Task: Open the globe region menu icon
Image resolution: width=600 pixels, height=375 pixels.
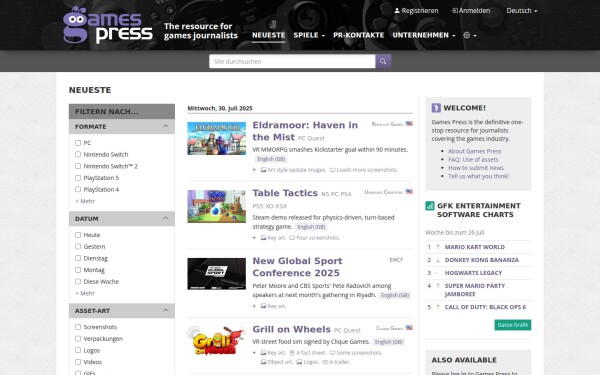Action: 466,35
